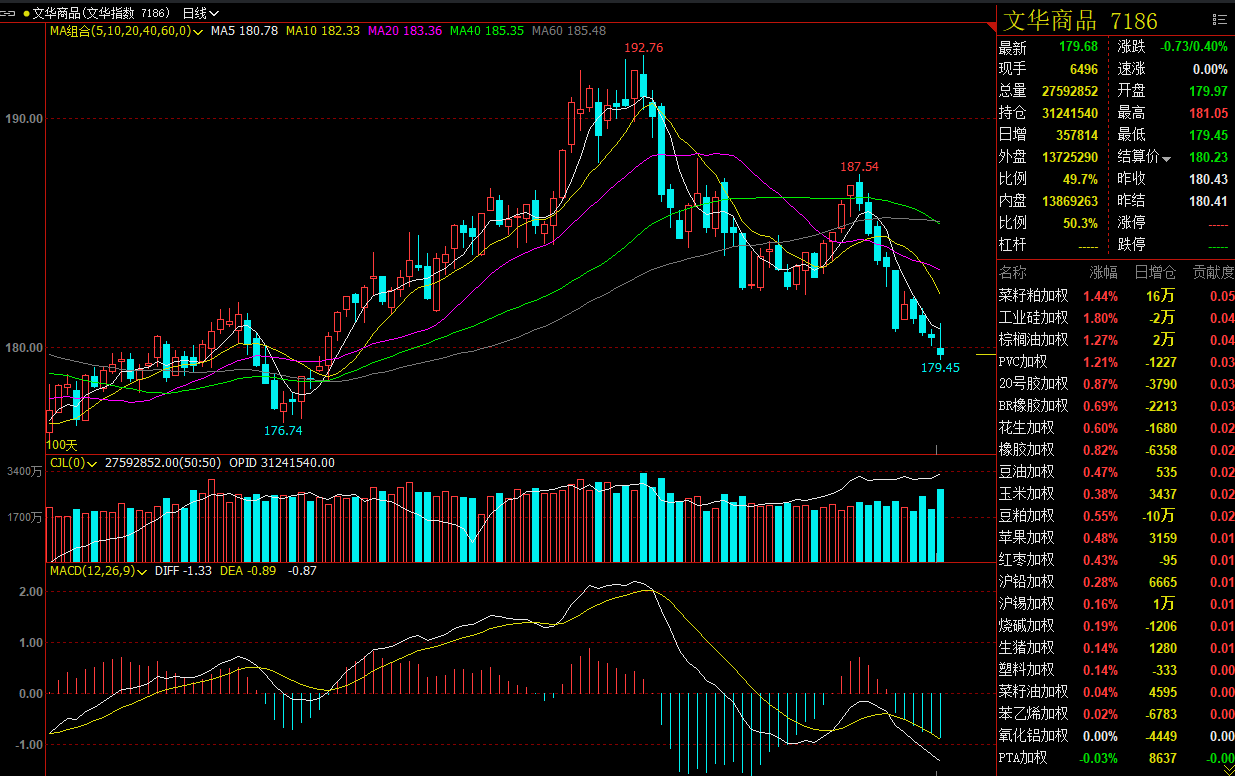The image size is (1235, 776).
Task: Select the 苹果加权 row
Action: (x=1116, y=538)
